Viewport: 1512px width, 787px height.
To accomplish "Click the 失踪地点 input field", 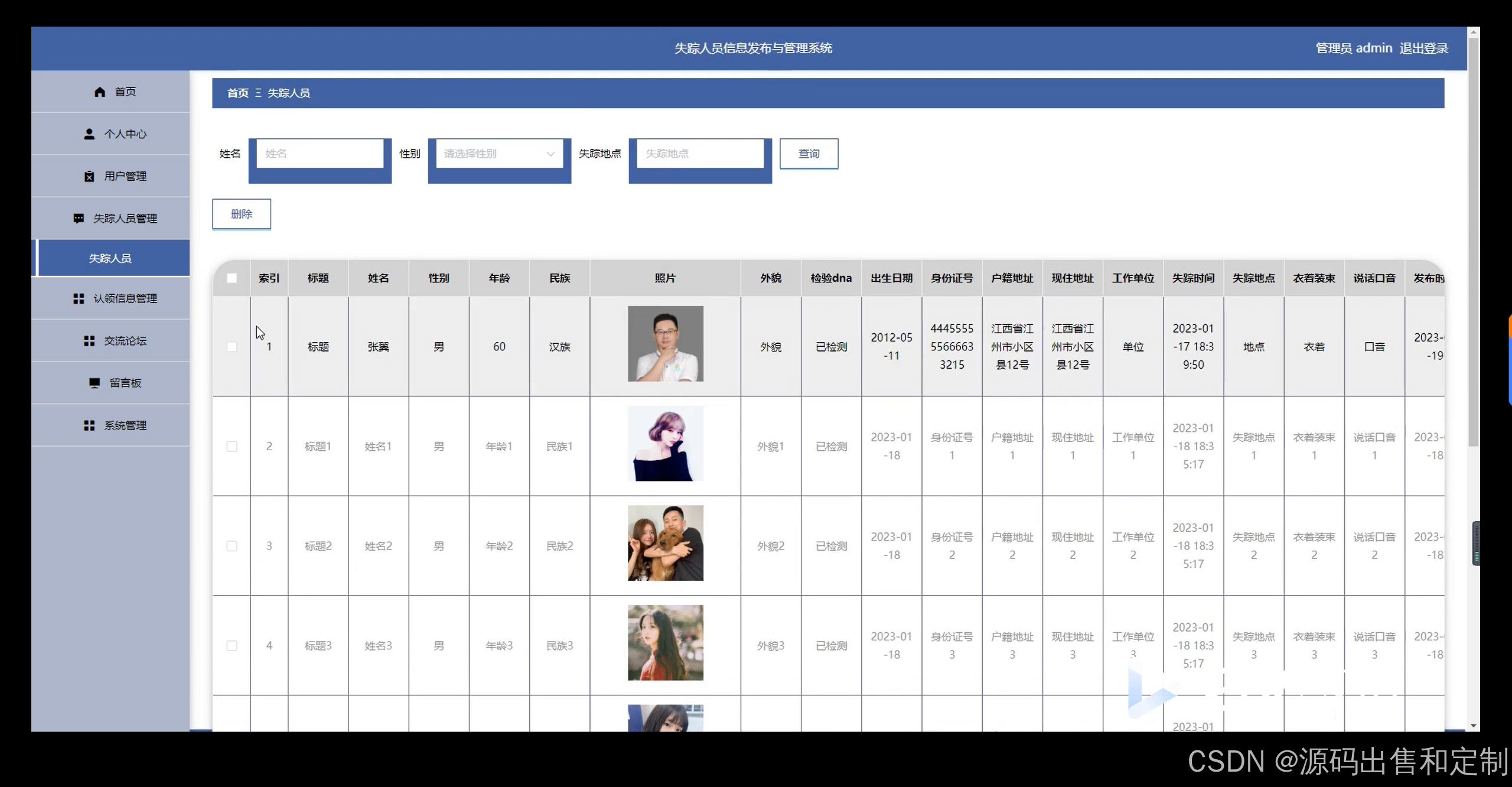I will [x=700, y=154].
